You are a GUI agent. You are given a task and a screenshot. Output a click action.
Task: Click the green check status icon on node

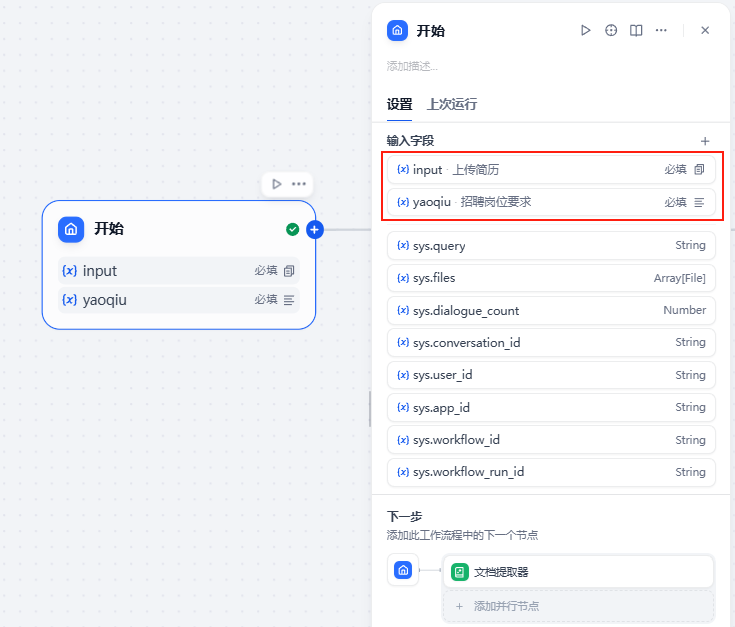(292, 230)
